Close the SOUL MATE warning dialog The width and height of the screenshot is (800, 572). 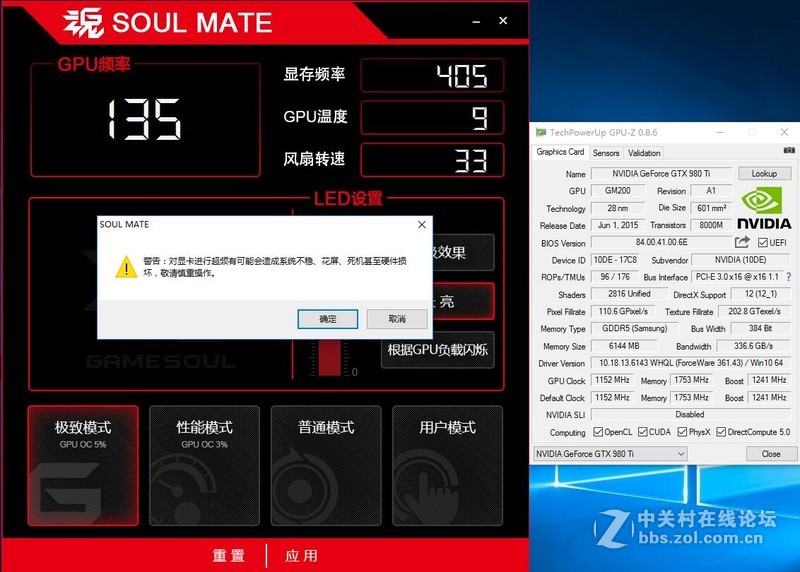(x=421, y=225)
